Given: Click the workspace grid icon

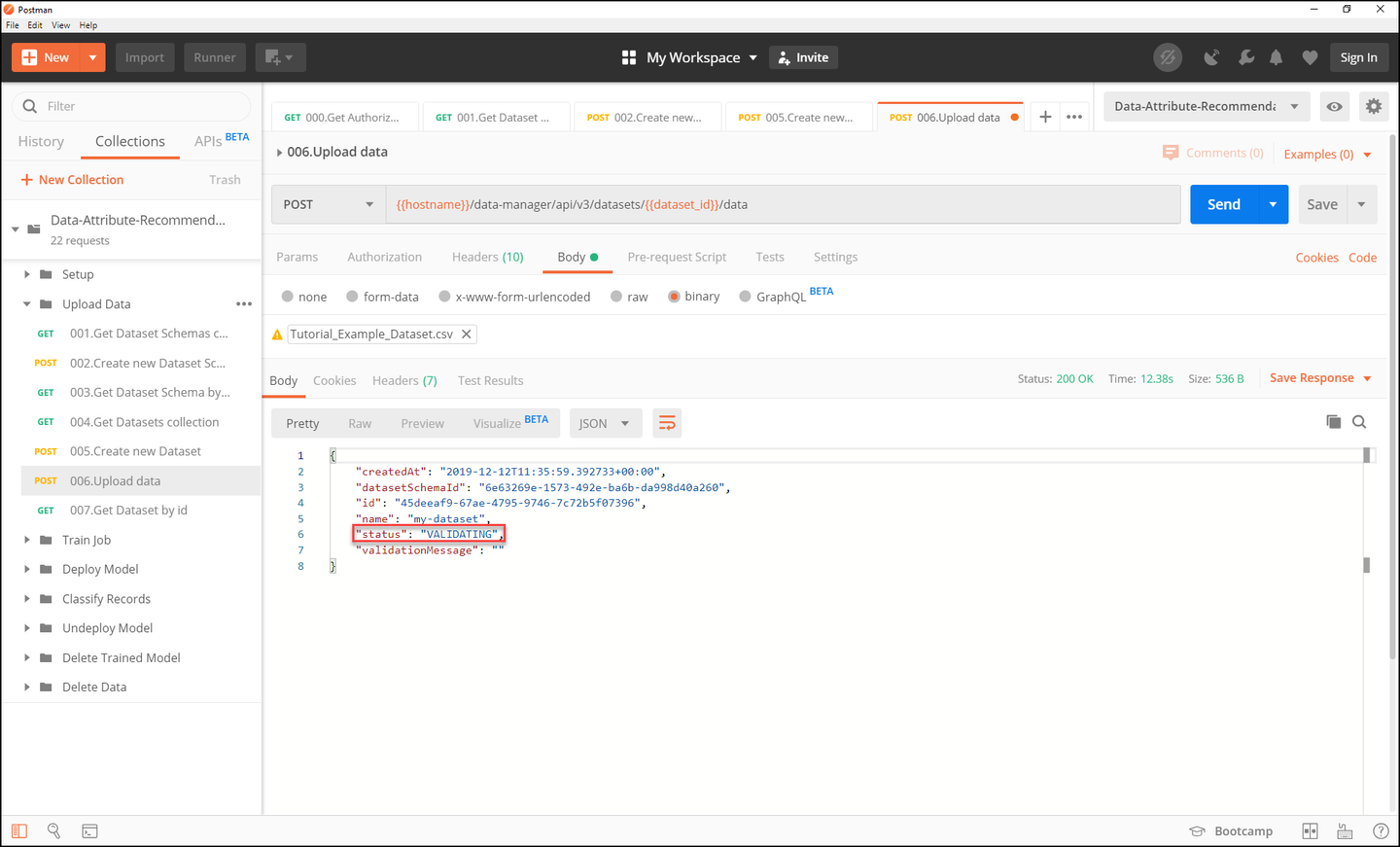Looking at the screenshot, I should coord(629,57).
